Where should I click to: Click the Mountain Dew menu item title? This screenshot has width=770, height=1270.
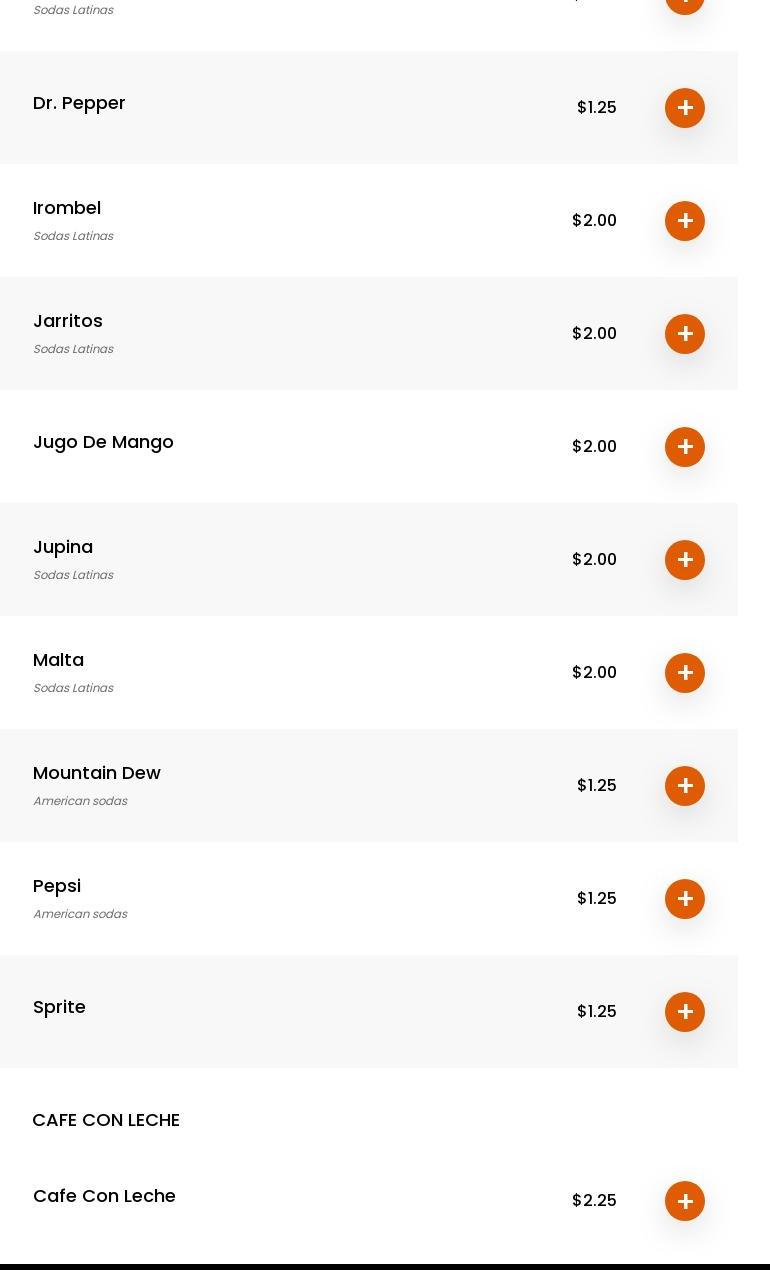(x=97, y=773)
